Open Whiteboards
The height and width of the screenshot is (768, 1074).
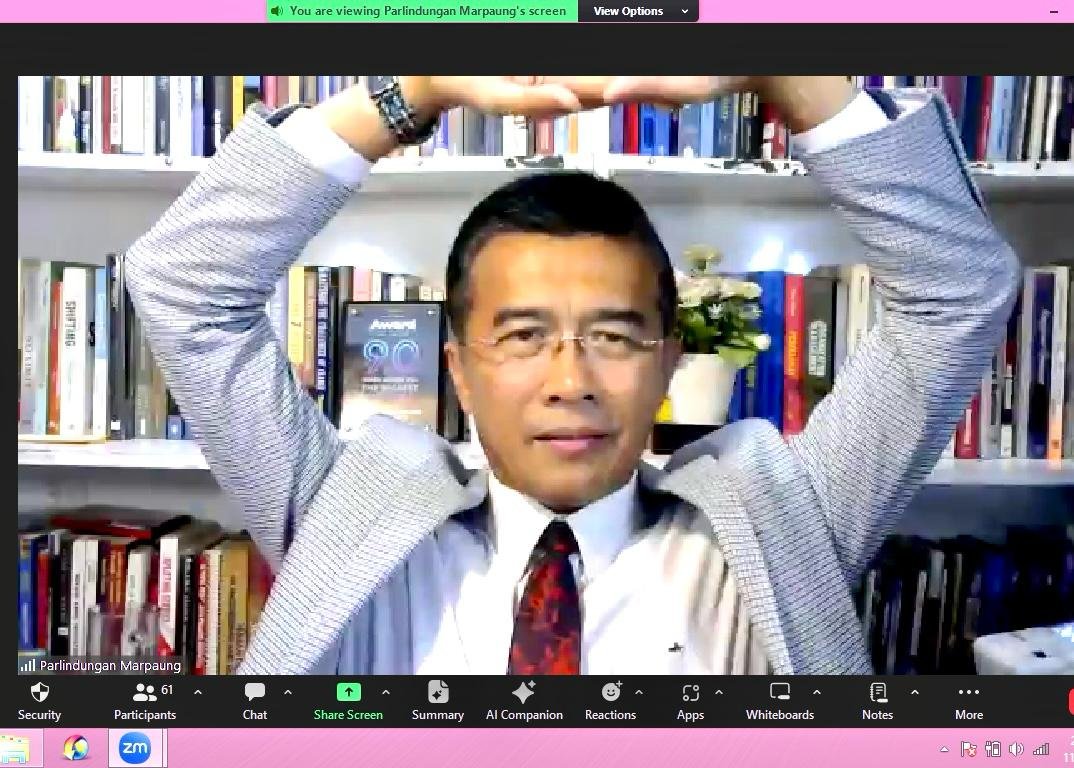(780, 700)
